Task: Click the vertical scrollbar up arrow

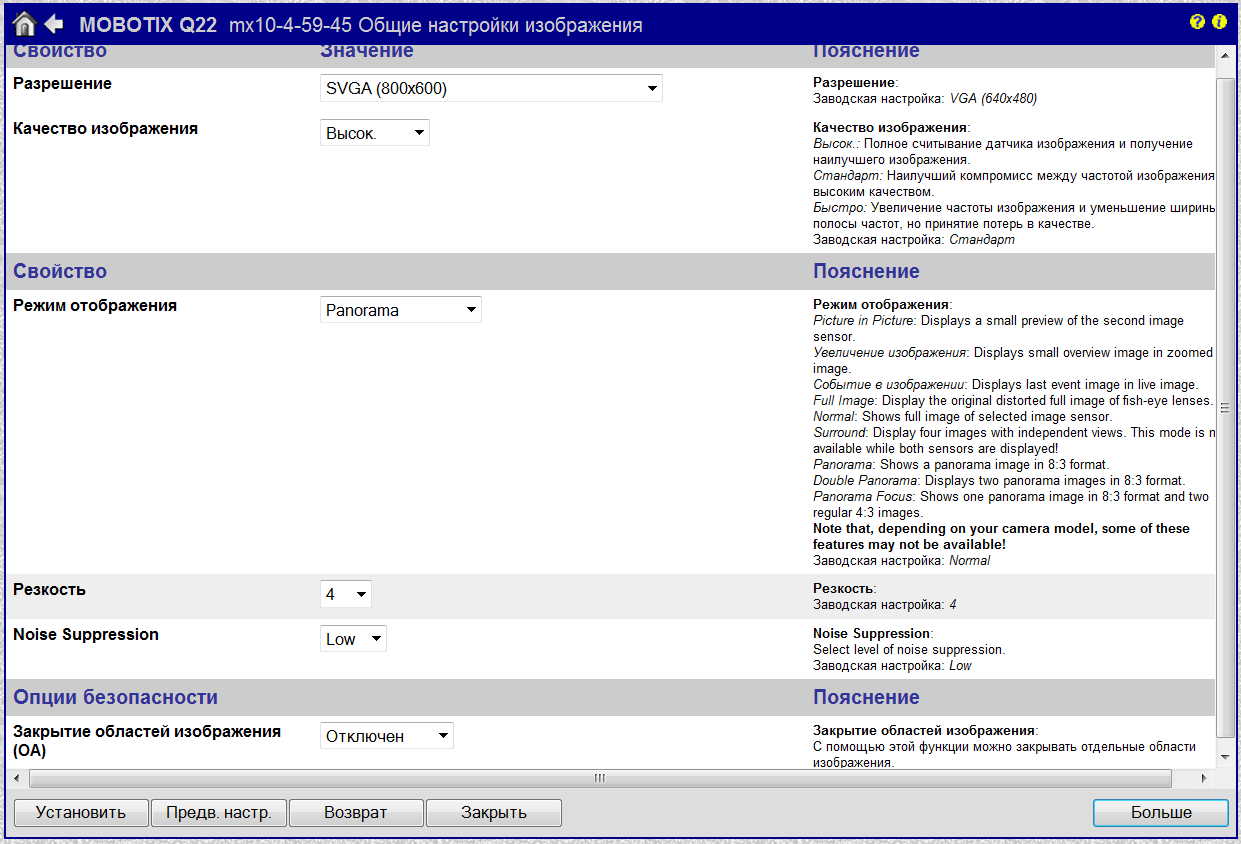Action: [1225, 56]
